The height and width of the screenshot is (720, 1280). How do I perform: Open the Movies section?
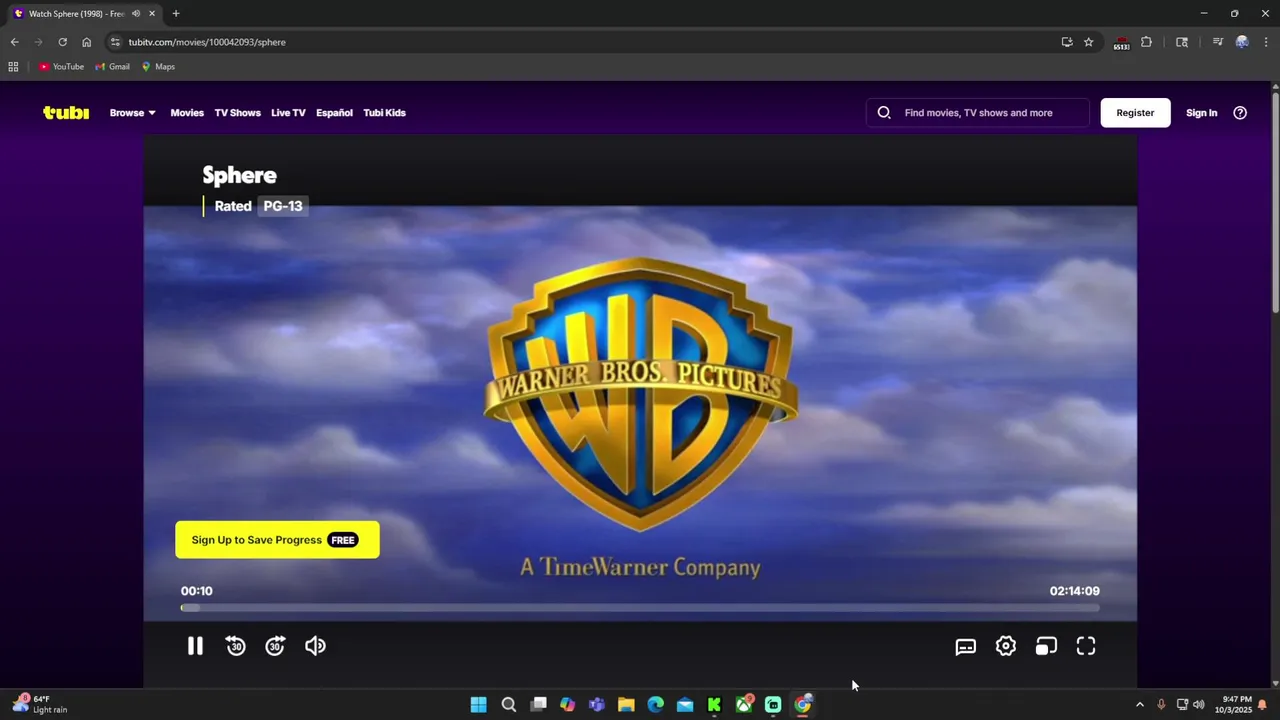[187, 113]
